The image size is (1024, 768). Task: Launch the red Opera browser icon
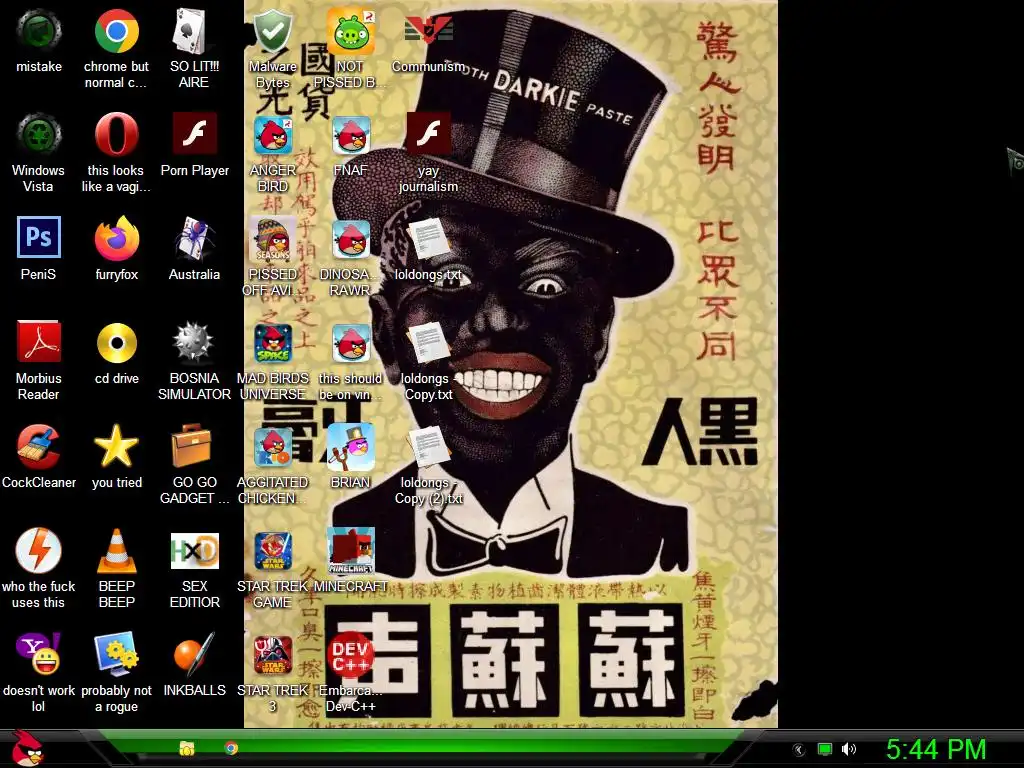(116, 135)
